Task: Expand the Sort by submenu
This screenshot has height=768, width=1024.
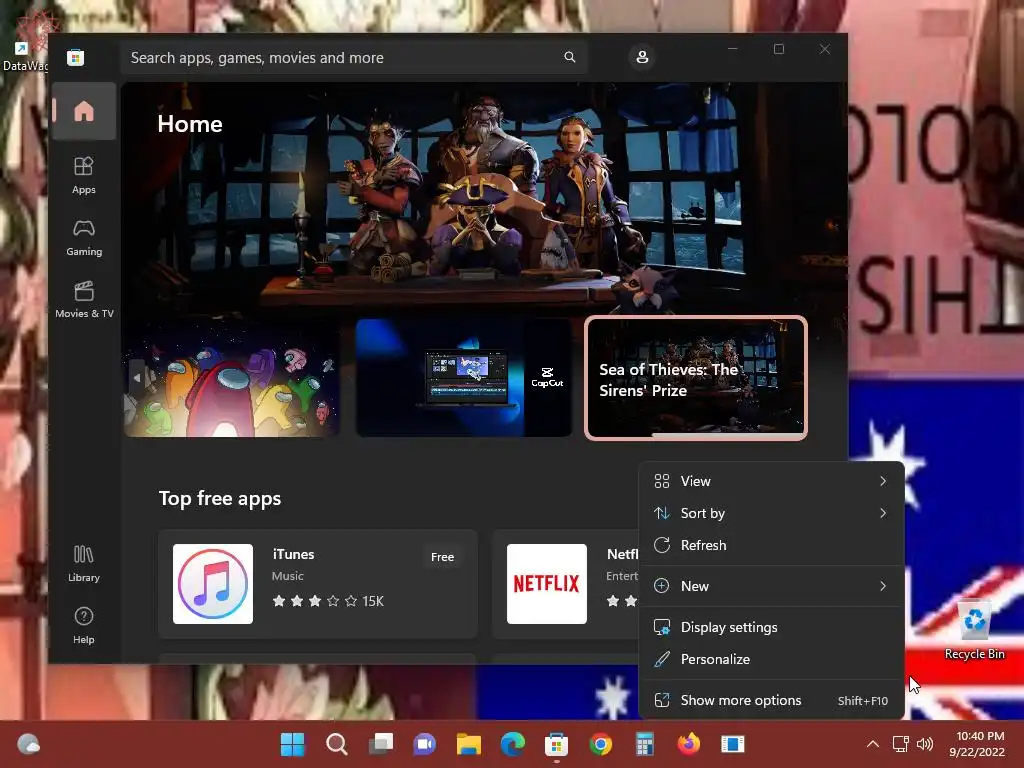Action: point(771,513)
